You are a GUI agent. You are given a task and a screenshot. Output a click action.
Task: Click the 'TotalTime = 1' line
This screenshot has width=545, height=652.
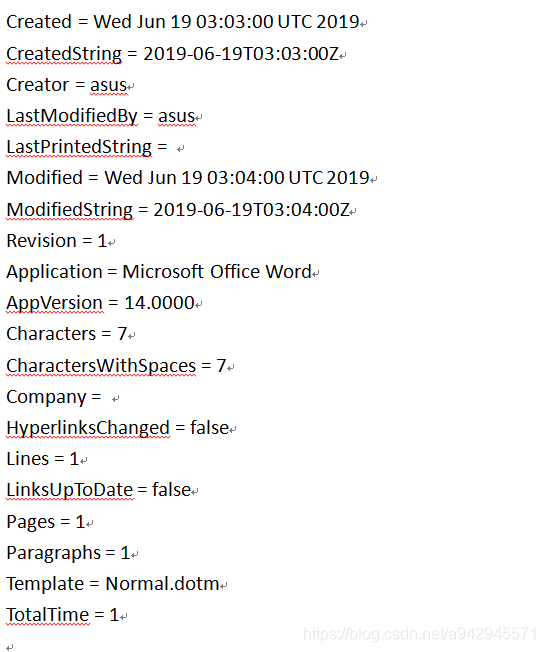[63, 615]
